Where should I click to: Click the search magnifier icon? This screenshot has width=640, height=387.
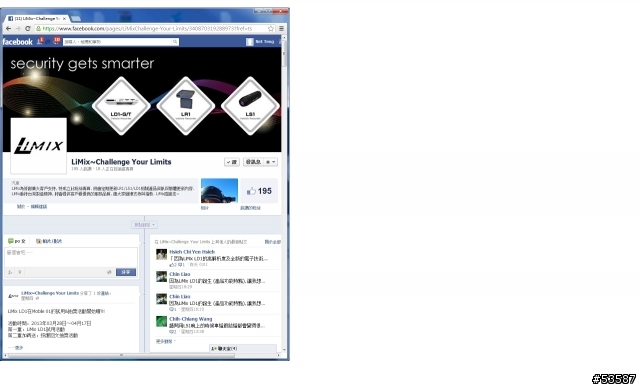pos(175,42)
